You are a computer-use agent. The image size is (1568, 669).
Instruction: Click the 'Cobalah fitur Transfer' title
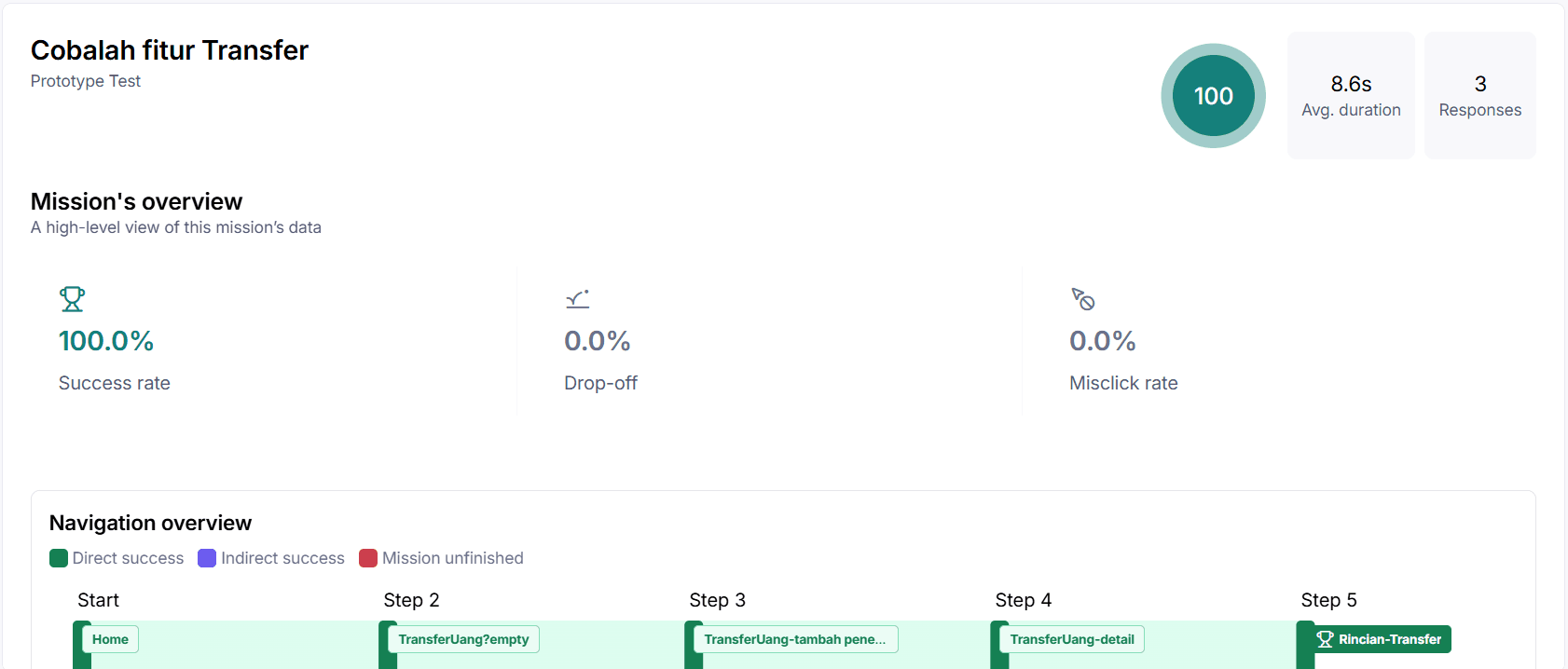tap(170, 50)
